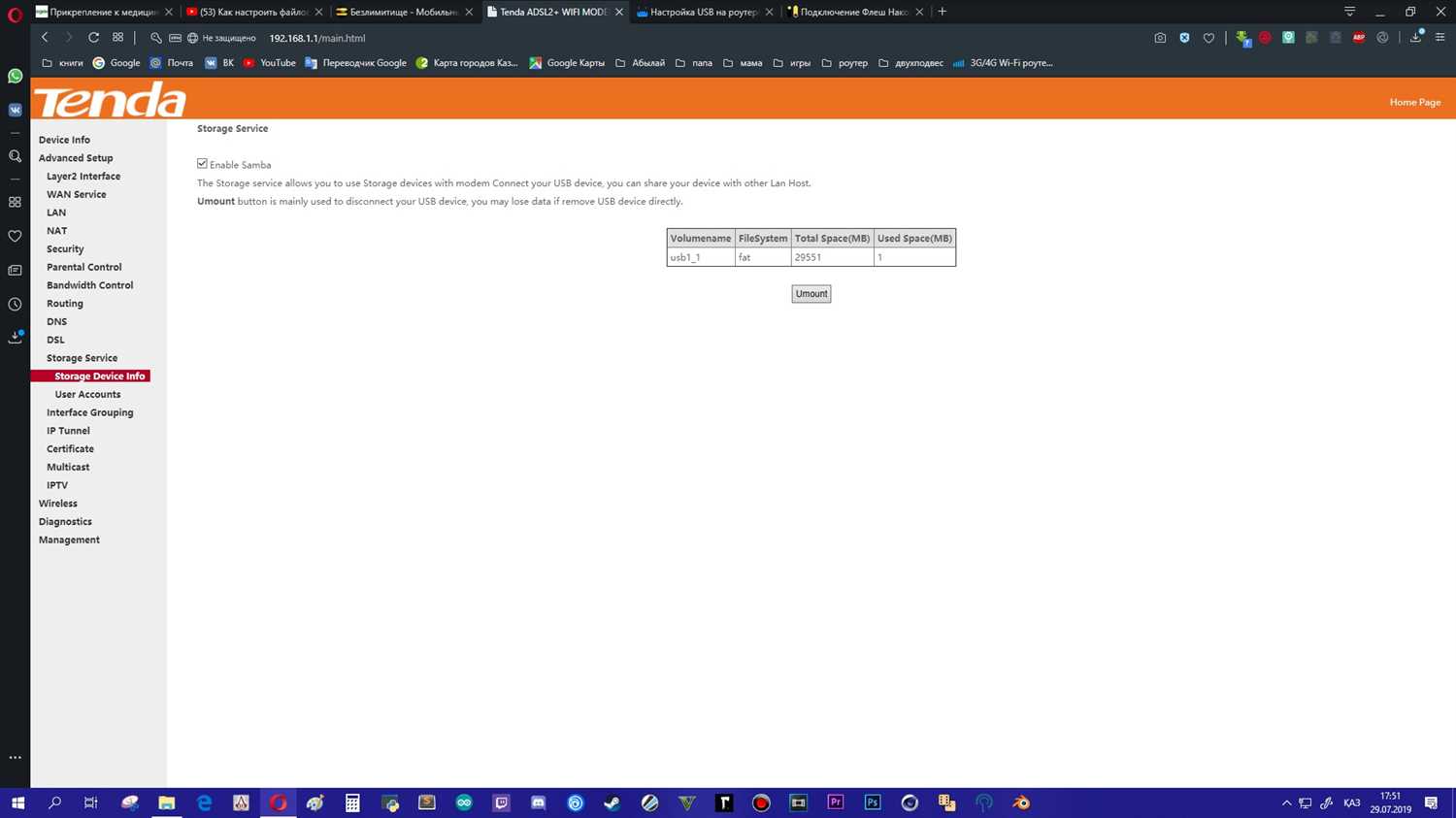The image size is (1456, 818).
Task: Open bookmarks heart in the Opera sidebar
Action: 15,236
